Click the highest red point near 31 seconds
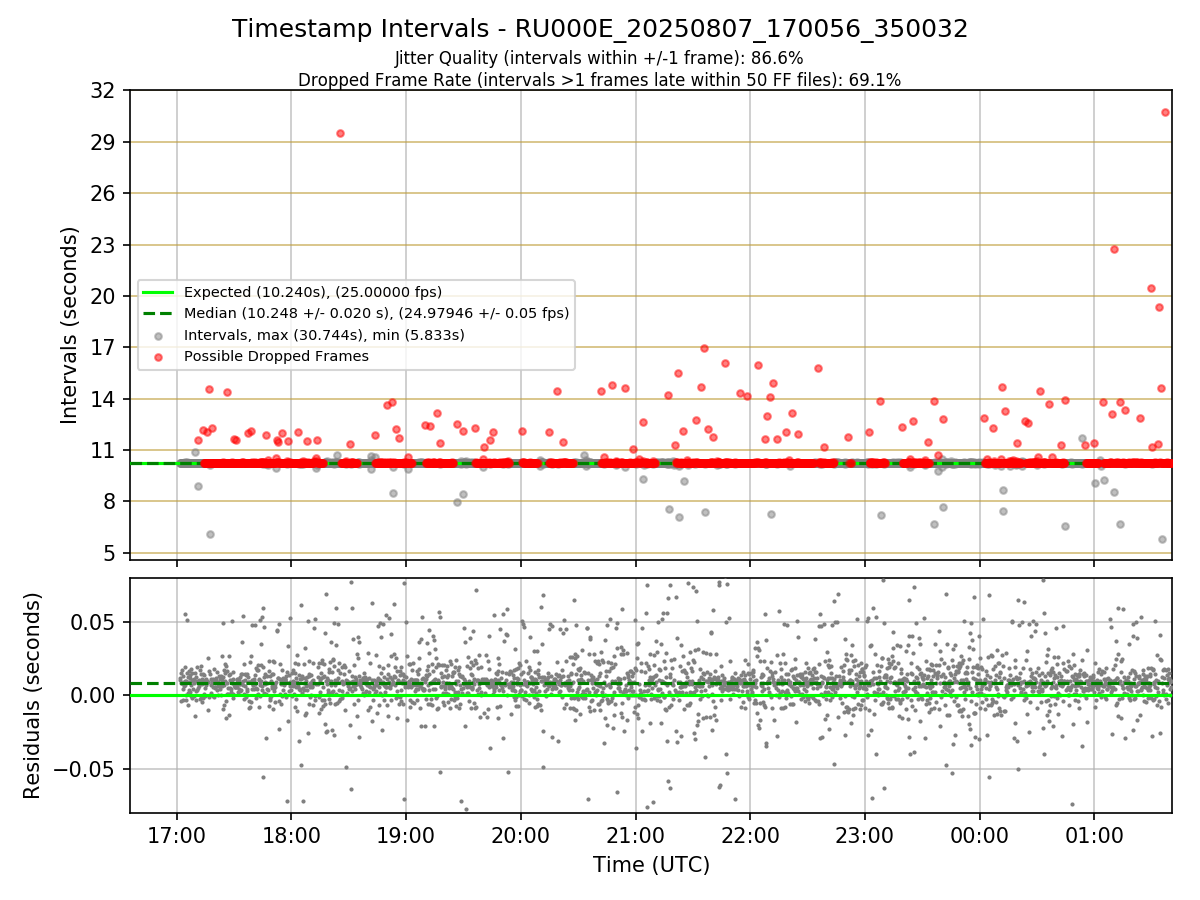The width and height of the screenshot is (1200, 900). click(1165, 112)
